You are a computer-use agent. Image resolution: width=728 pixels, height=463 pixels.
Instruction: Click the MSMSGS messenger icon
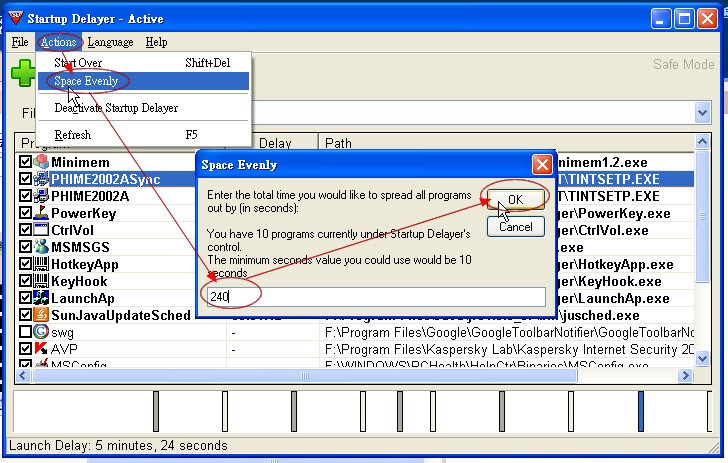tap(41, 247)
